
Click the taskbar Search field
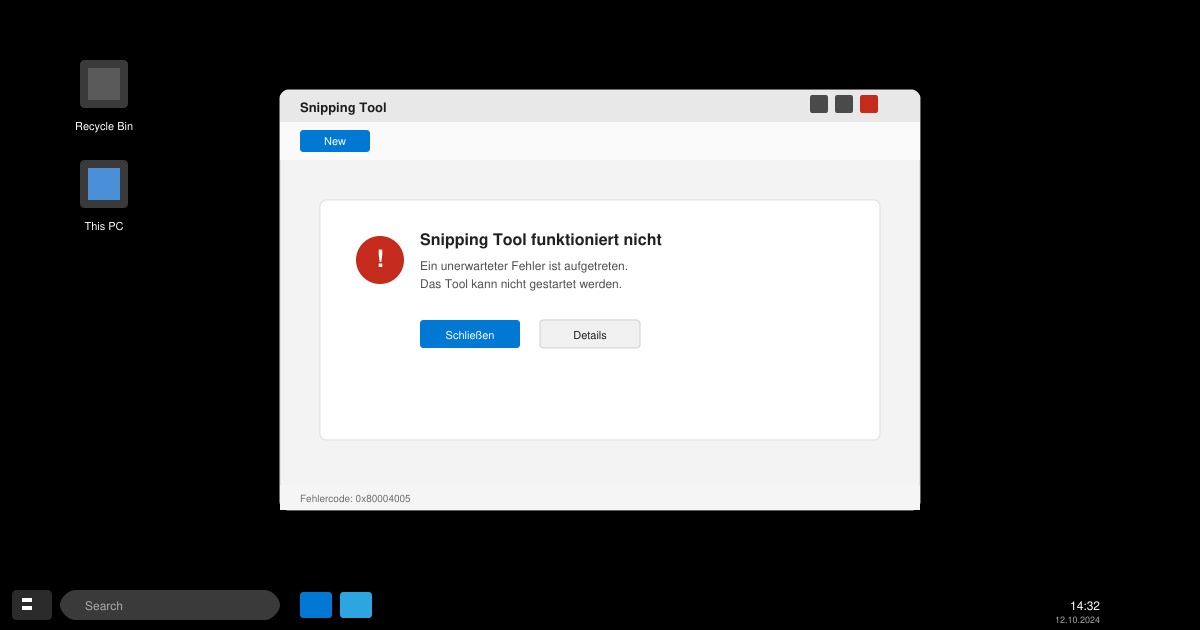point(170,605)
